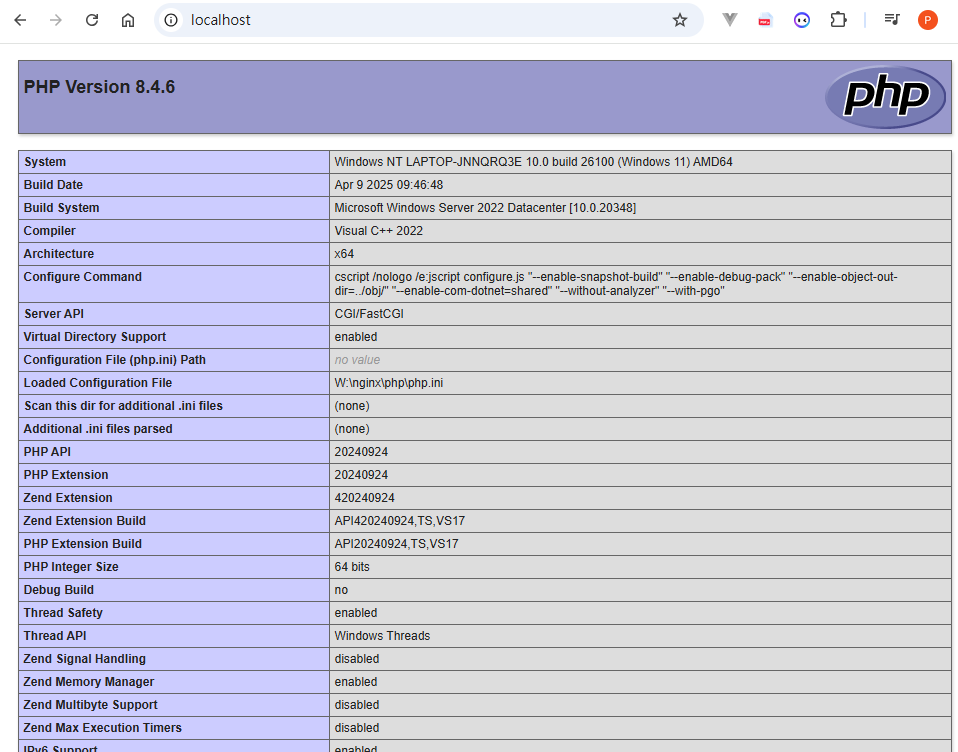Click the Build Date label
Screen dimensions: 958x752
coord(53,185)
